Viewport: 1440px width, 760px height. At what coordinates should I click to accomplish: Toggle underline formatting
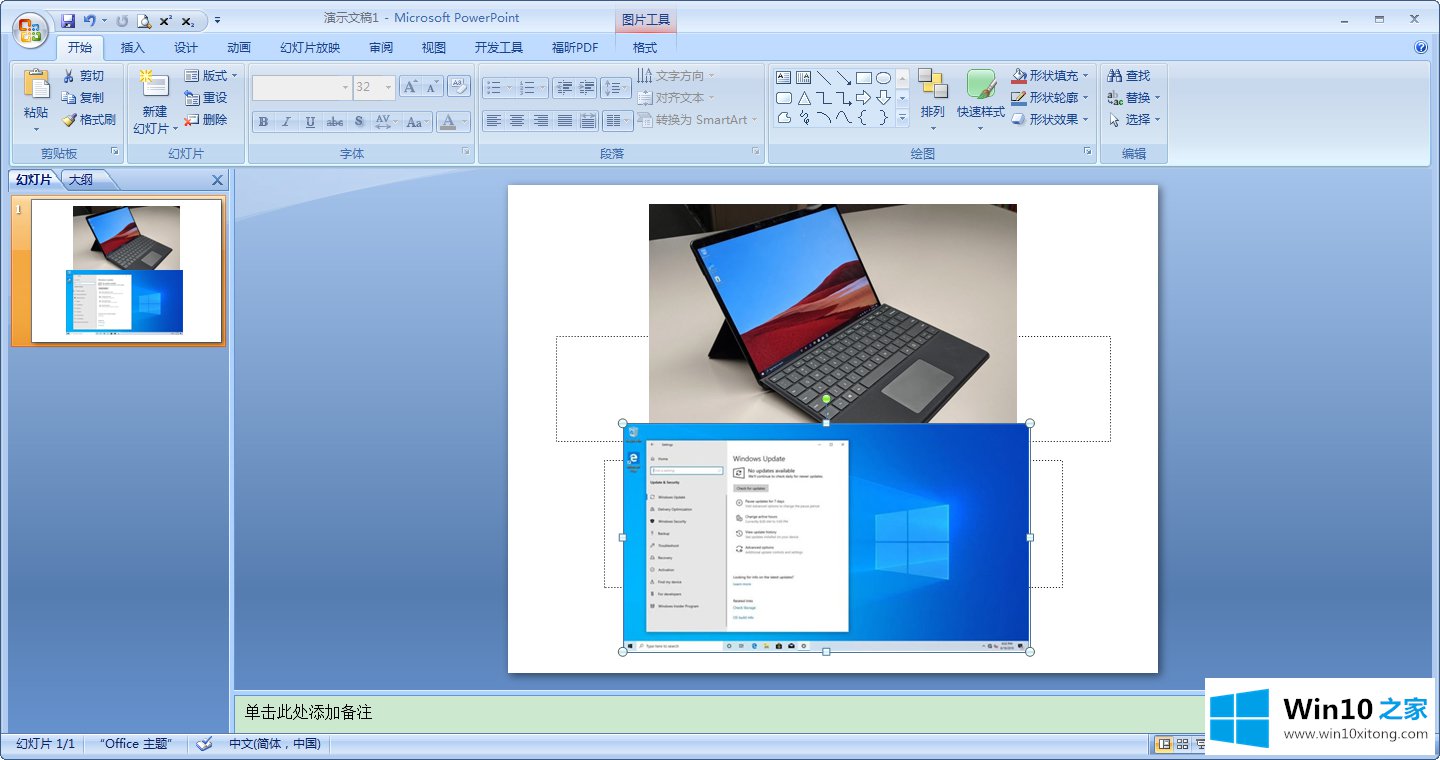pos(310,122)
